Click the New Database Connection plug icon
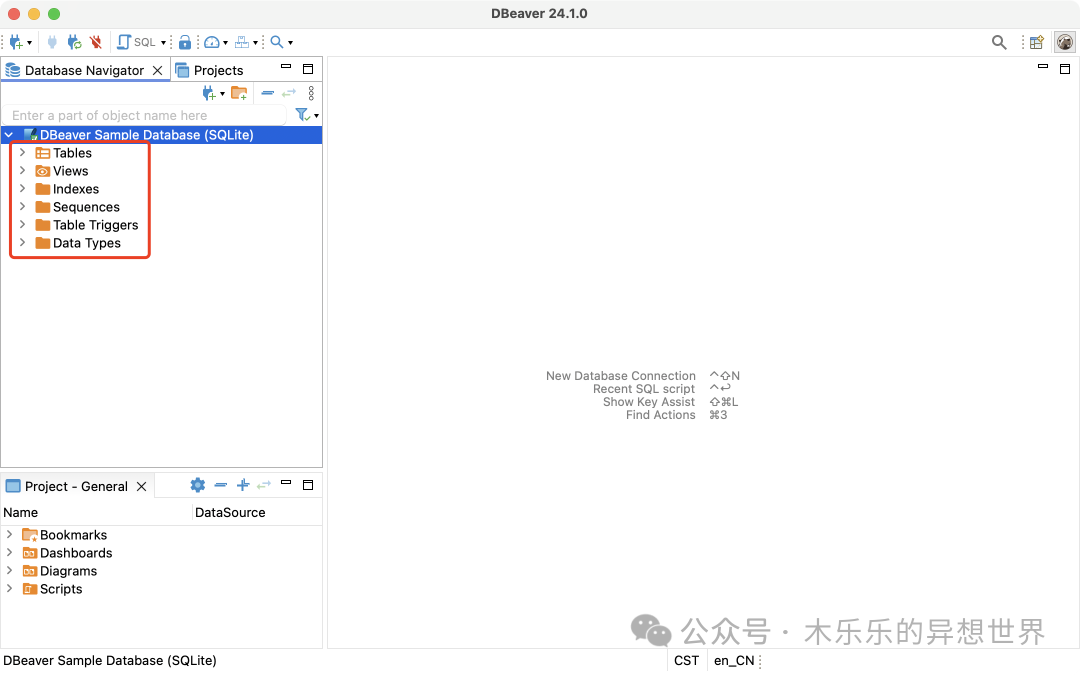Screen dimensions: 1080x675 coord(16,42)
